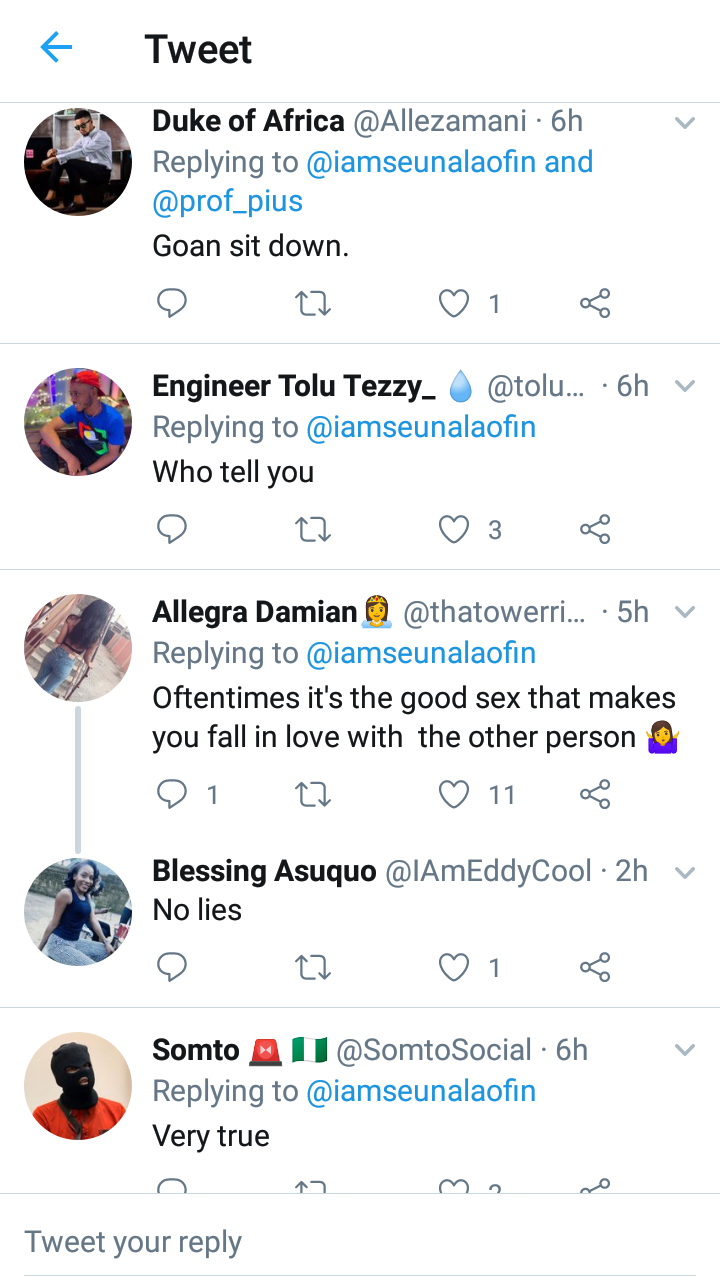Viewport: 720px width, 1276px height.
Task: Open reply thread on Allegra Damian's tweet
Action: click(x=172, y=794)
